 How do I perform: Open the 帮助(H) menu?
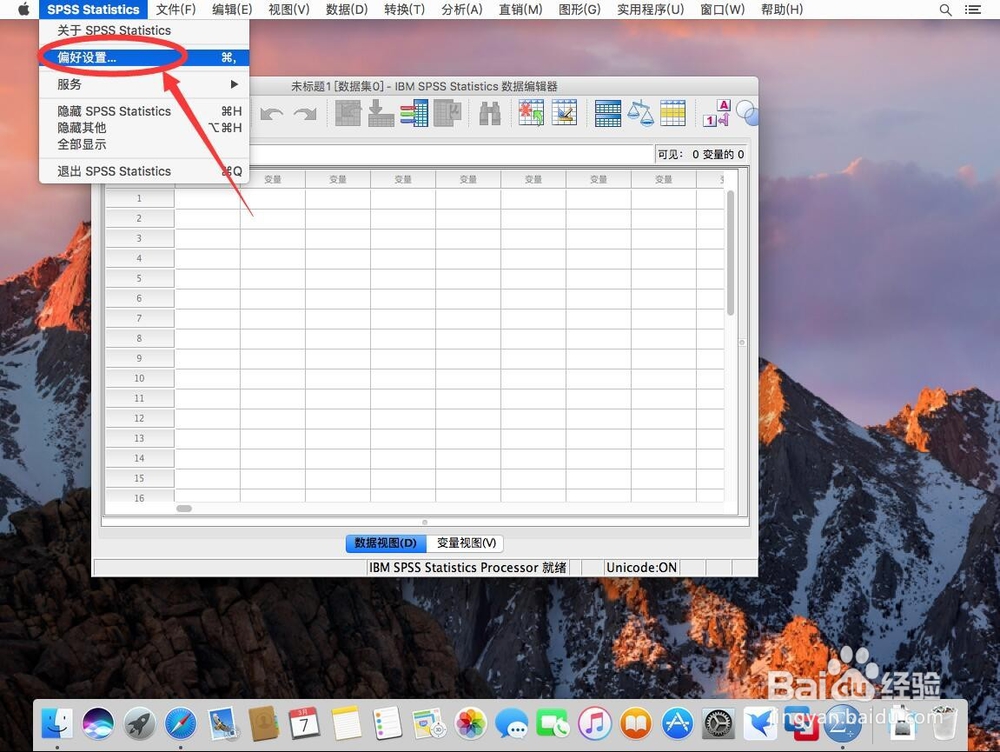pyautogui.click(x=782, y=10)
